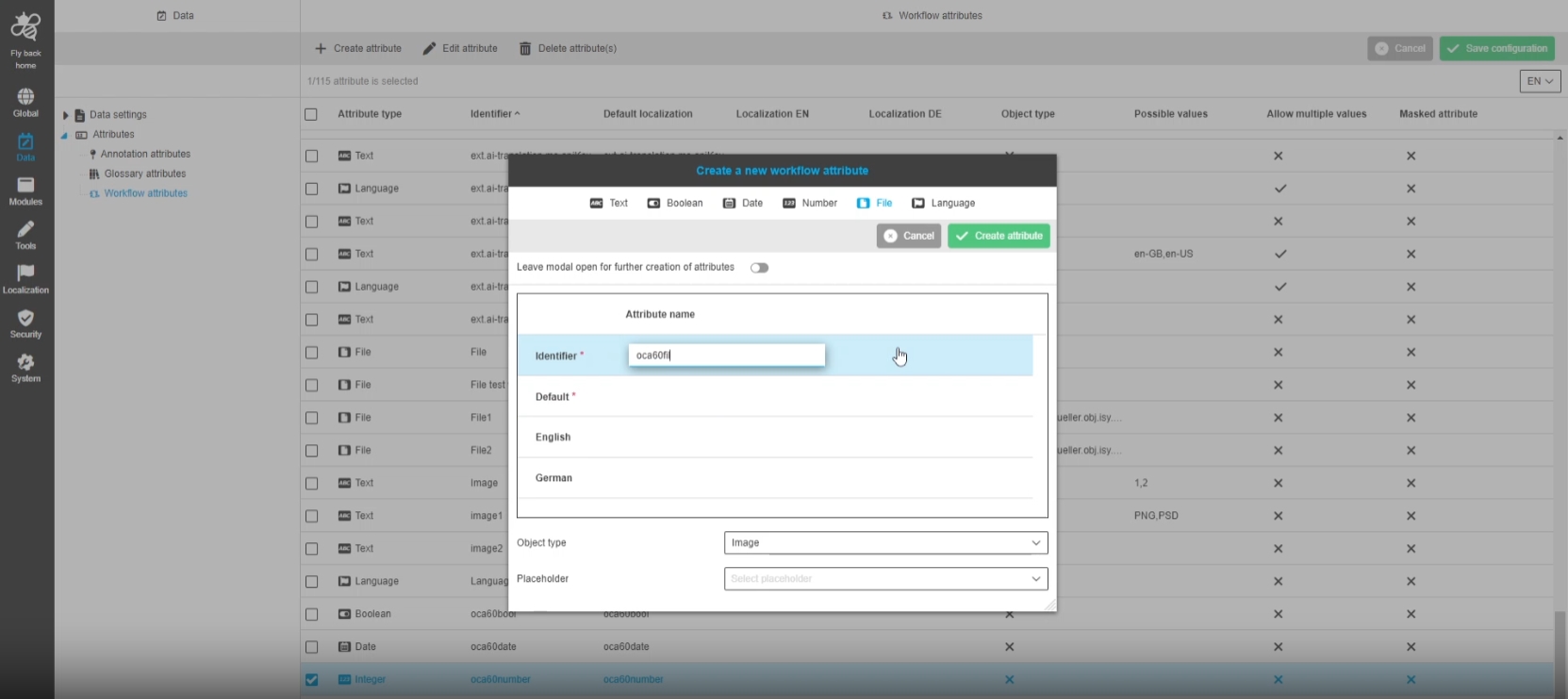Check the File1 row checkbox
1568x699 pixels.
pyautogui.click(x=312, y=418)
